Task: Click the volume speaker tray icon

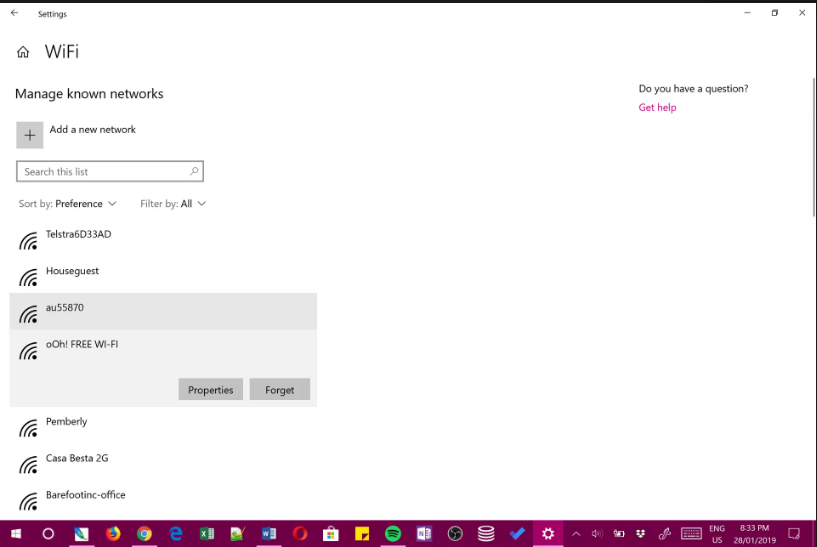Action: pos(597,533)
